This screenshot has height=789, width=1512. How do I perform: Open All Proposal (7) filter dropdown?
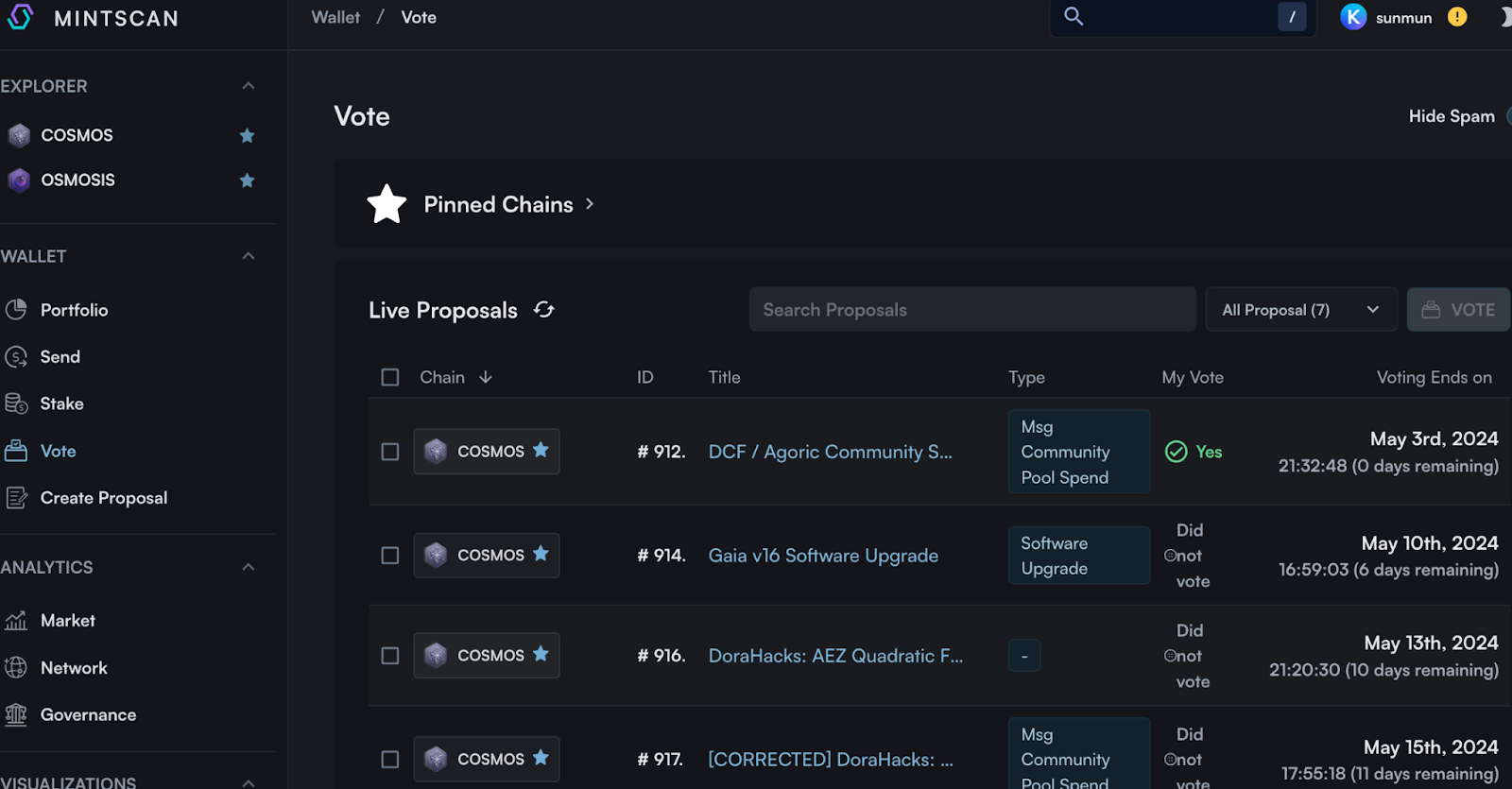coord(1301,310)
